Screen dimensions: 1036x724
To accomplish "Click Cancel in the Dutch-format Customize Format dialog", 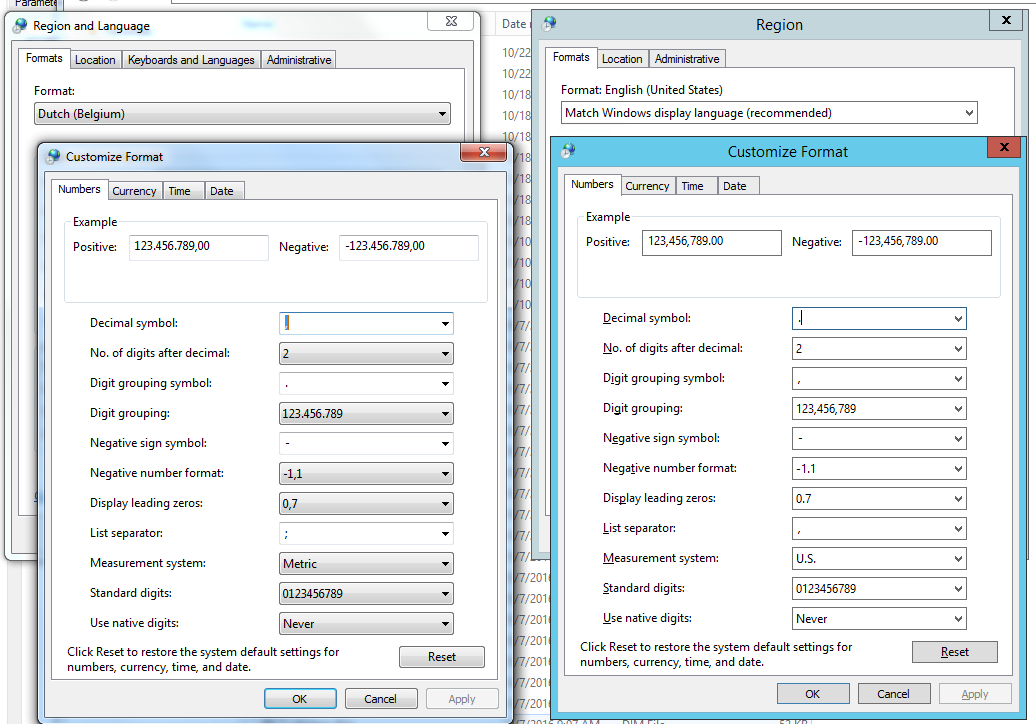I will (380, 699).
